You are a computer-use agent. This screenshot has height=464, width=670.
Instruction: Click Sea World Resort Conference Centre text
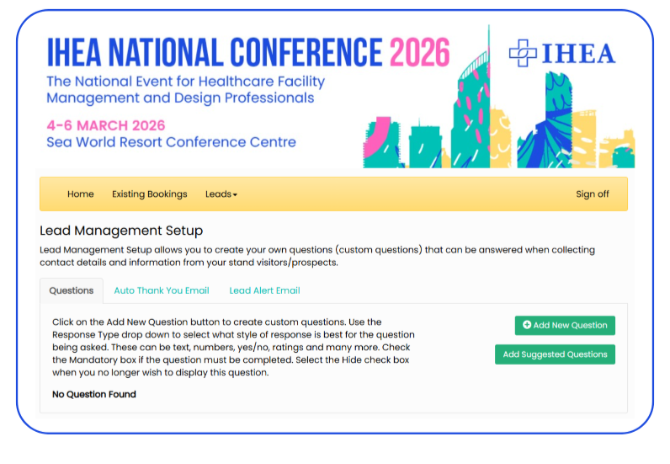click(x=171, y=142)
